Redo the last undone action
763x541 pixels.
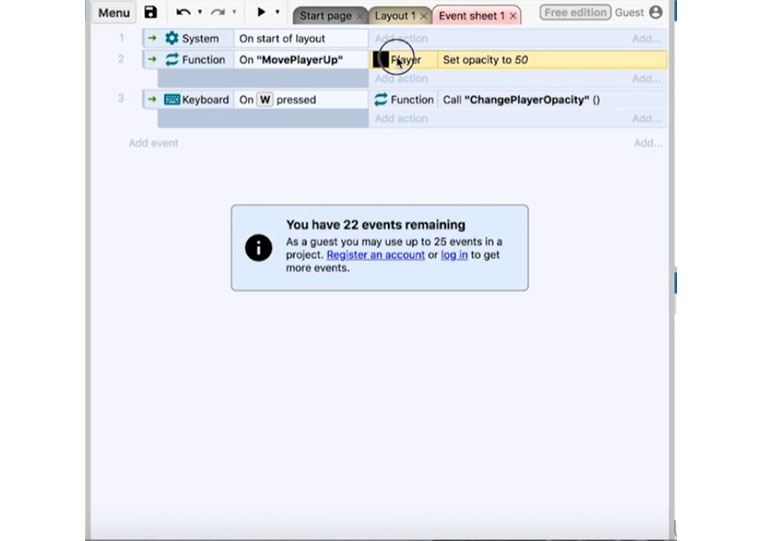click(x=218, y=12)
